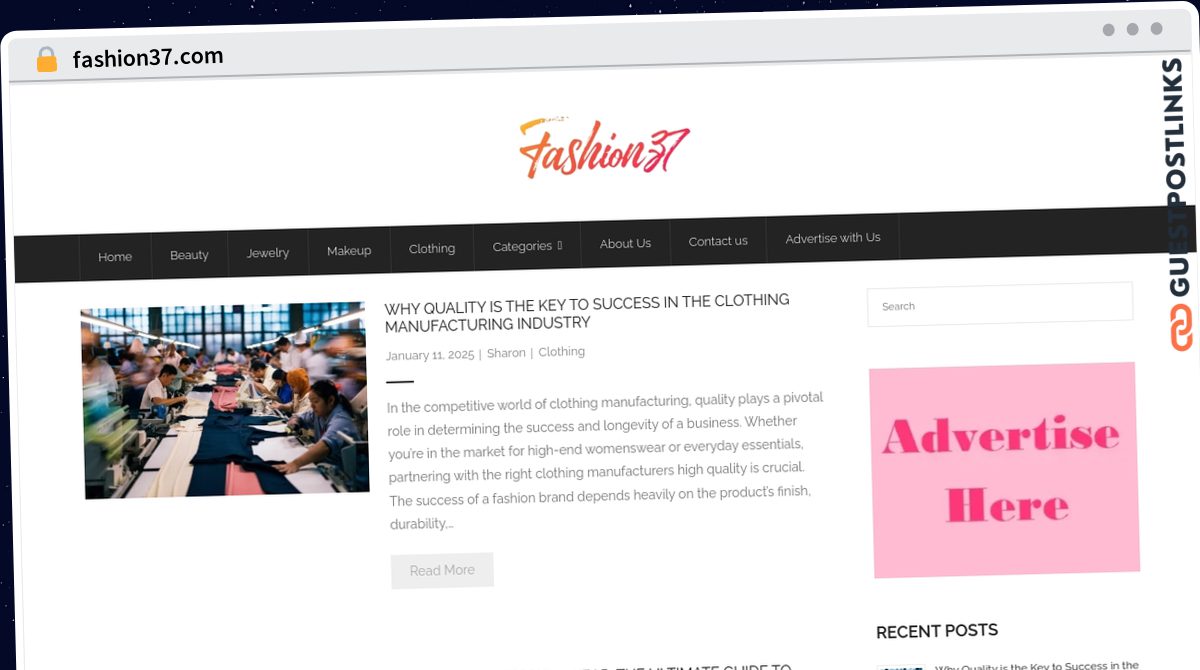Open the Clothing menu tab
1200x670 pixels.
tap(432, 248)
